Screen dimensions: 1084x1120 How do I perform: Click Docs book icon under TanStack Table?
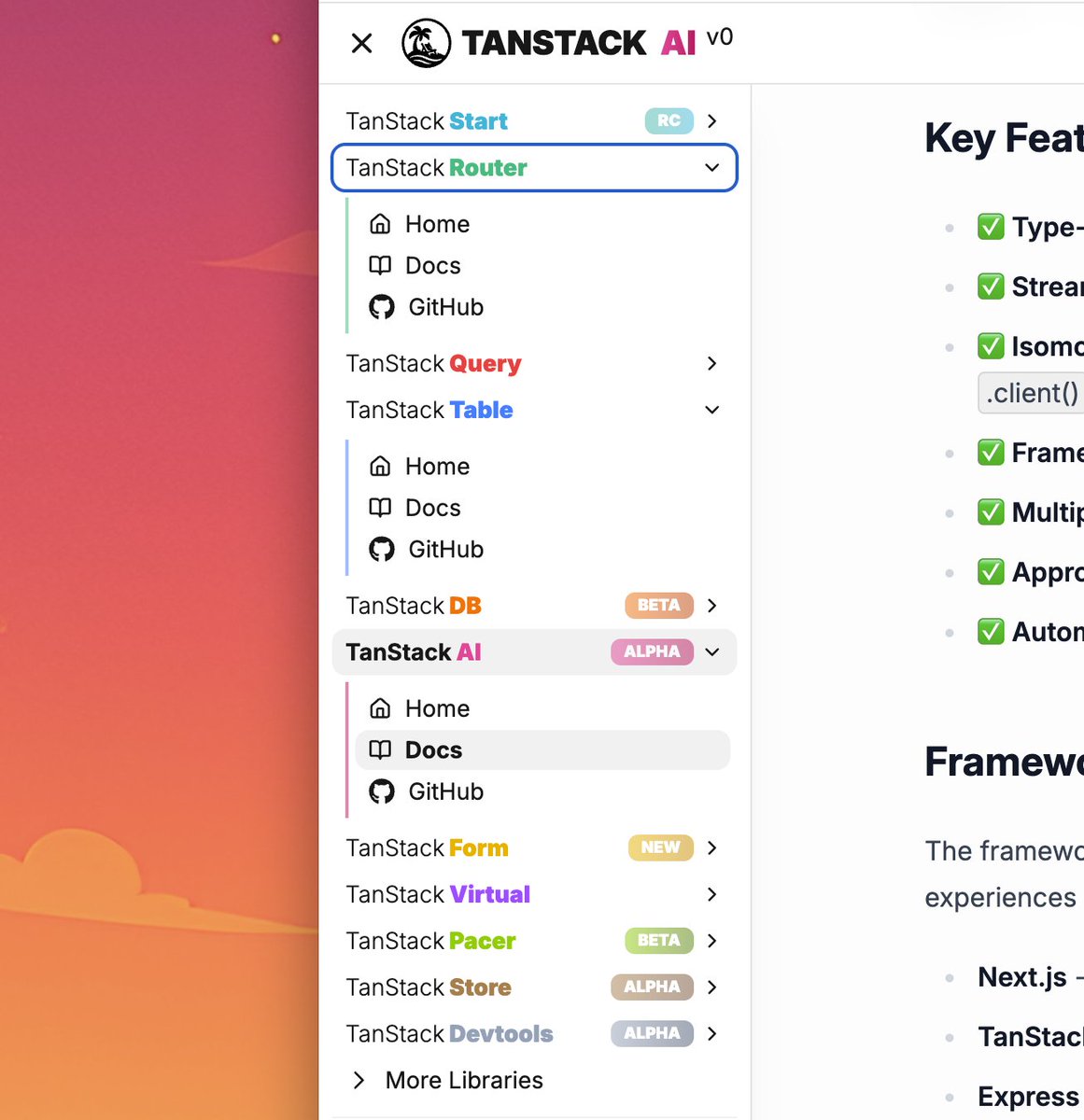click(380, 507)
